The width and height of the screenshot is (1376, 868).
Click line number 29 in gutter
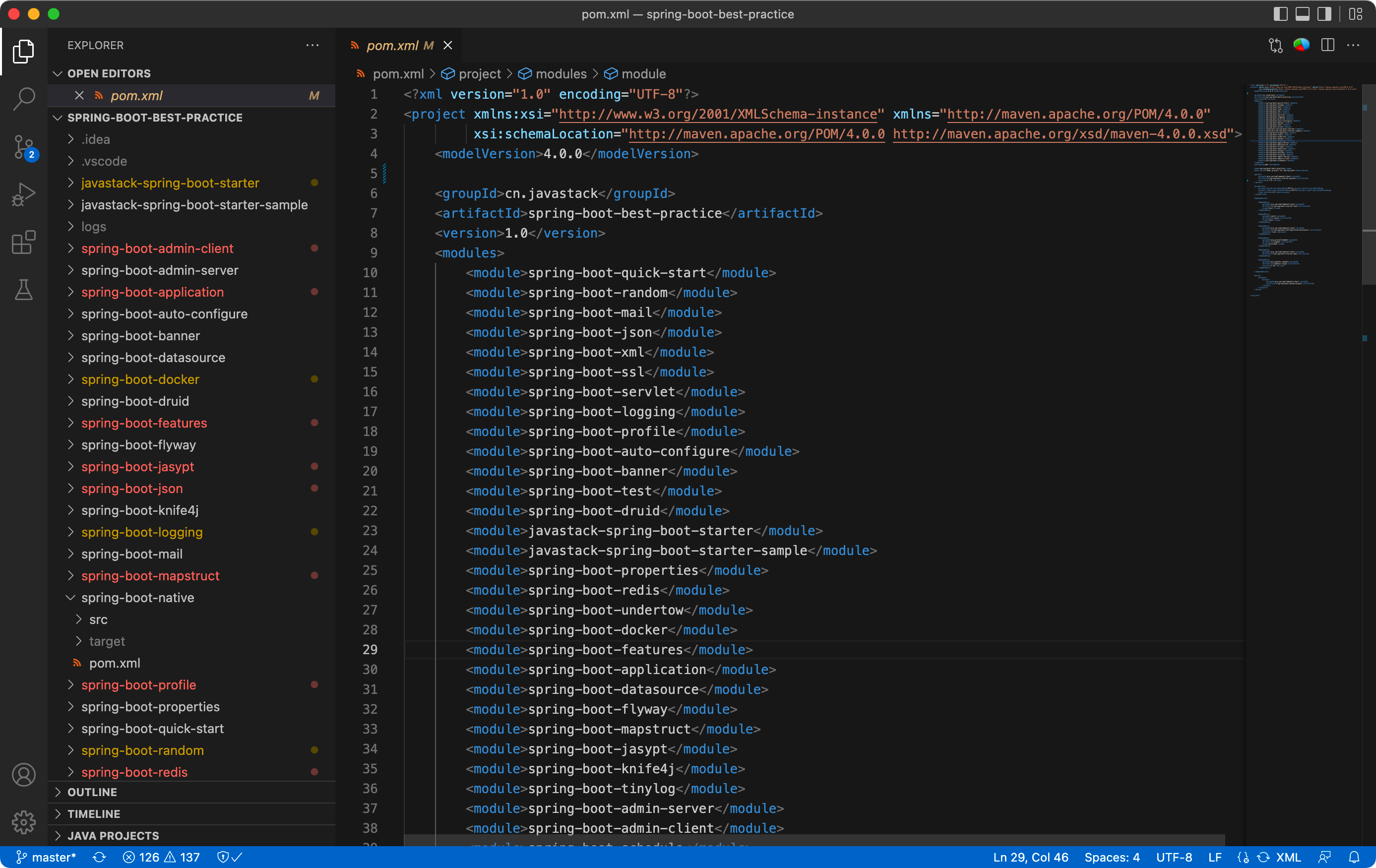point(370,650)
